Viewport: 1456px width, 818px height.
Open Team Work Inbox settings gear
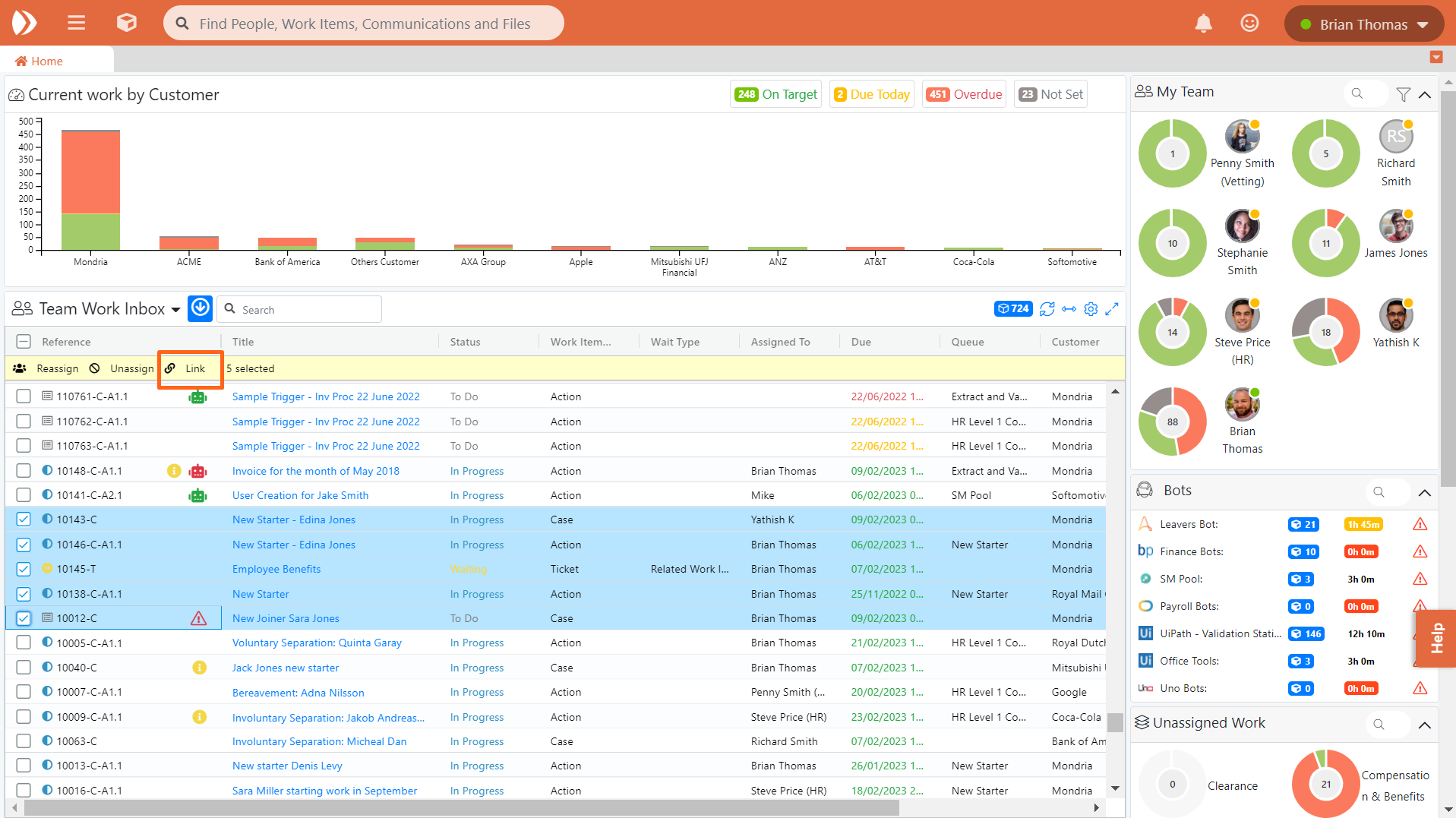pos(1091,309)
